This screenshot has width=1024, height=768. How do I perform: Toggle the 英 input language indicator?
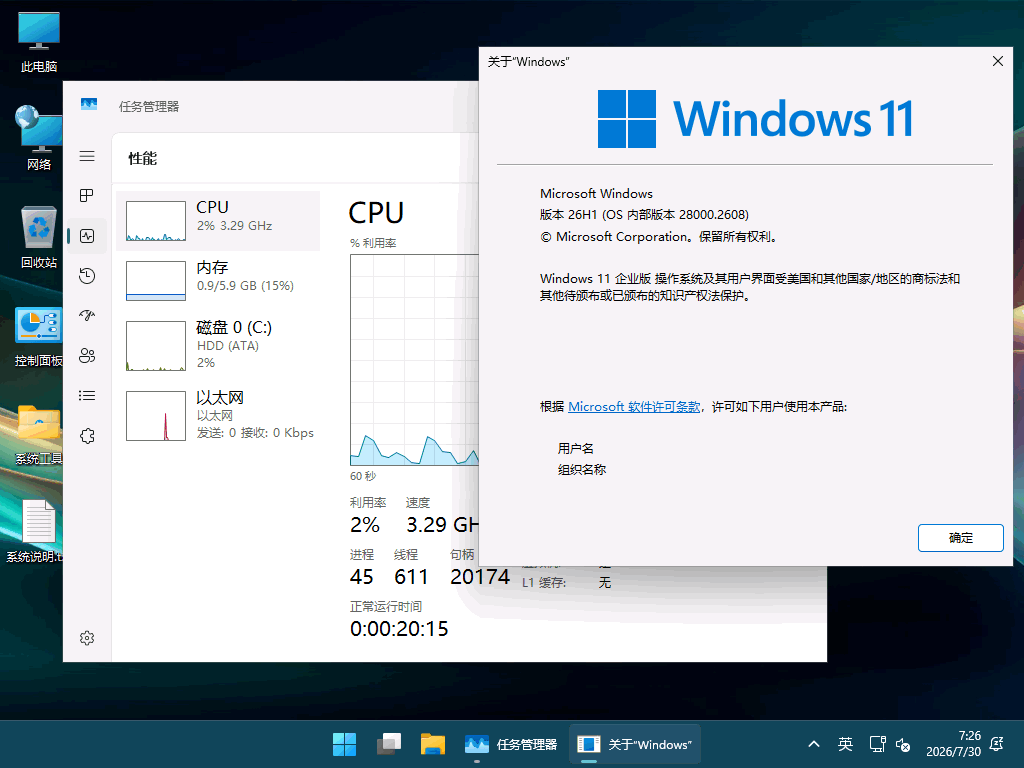(845, 744)
